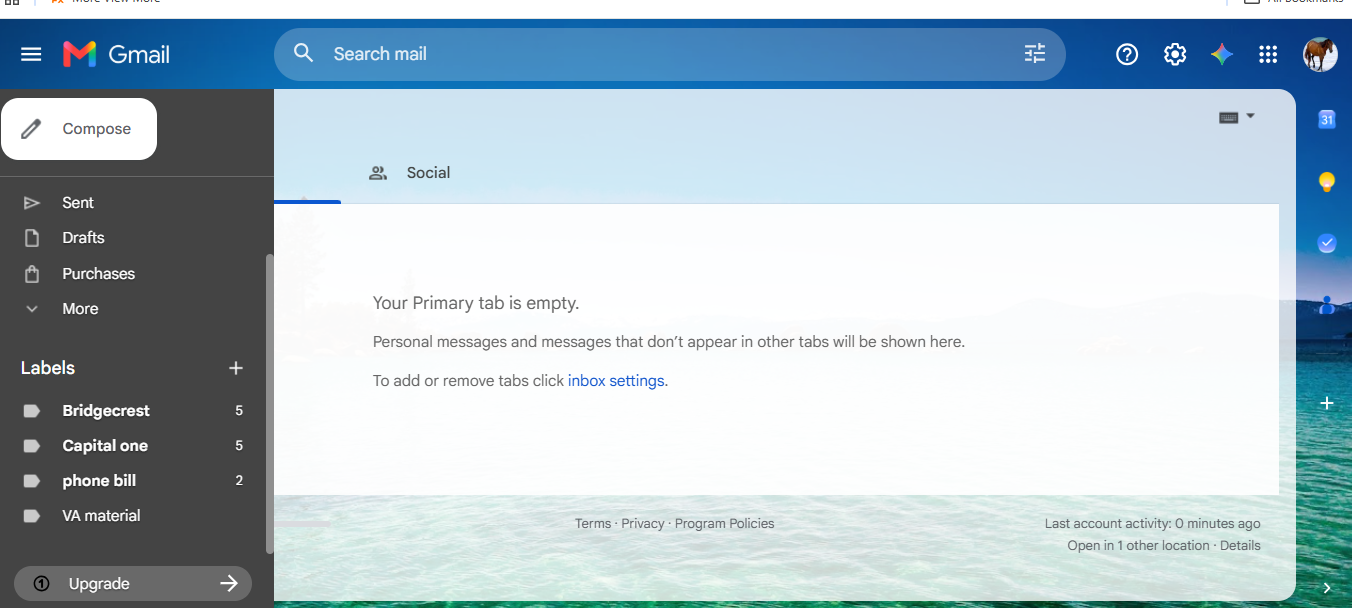Click the Social tab people icon

(x=378, y=173)
